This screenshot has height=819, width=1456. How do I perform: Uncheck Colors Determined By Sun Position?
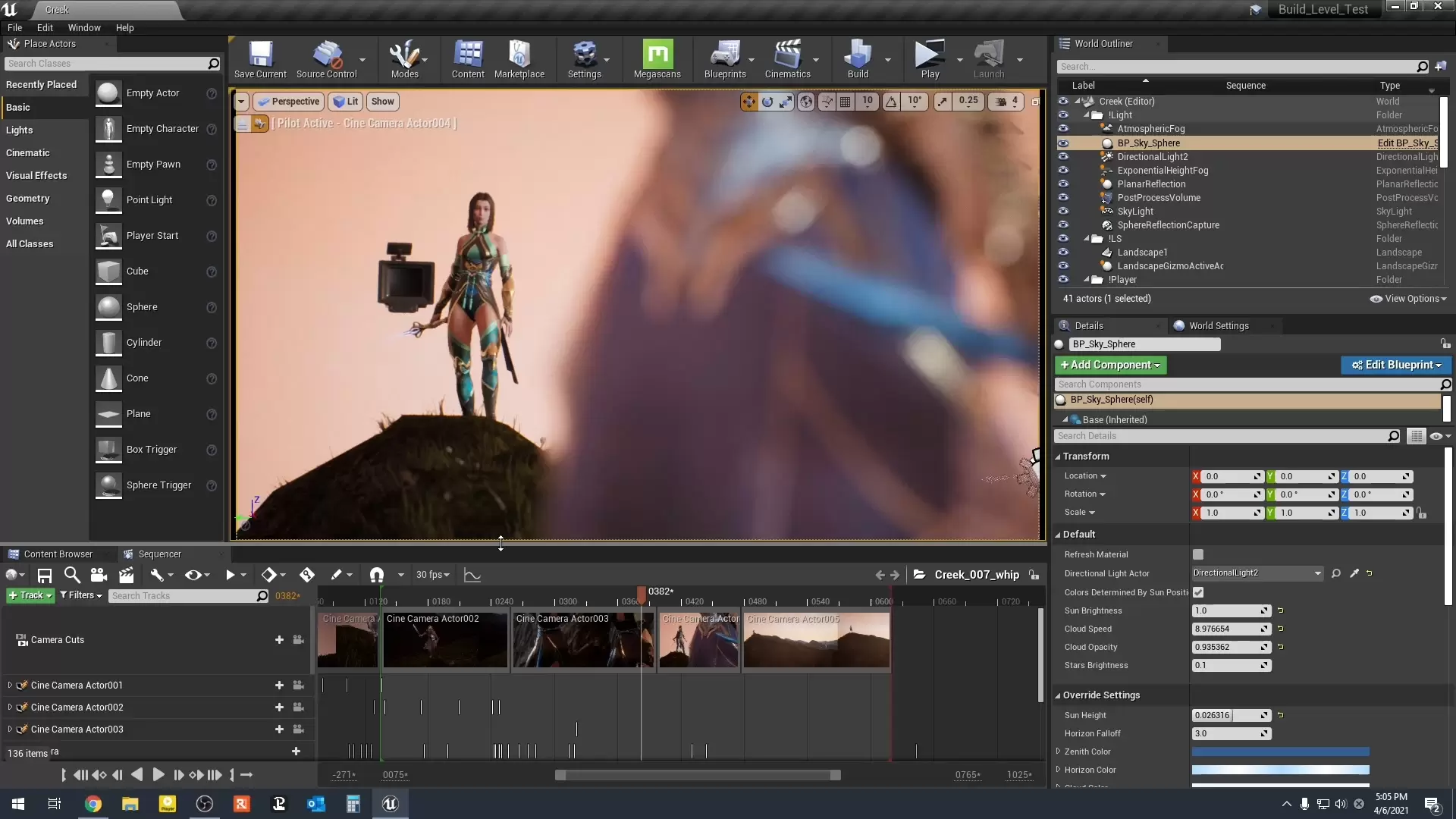pos(1198,592)
